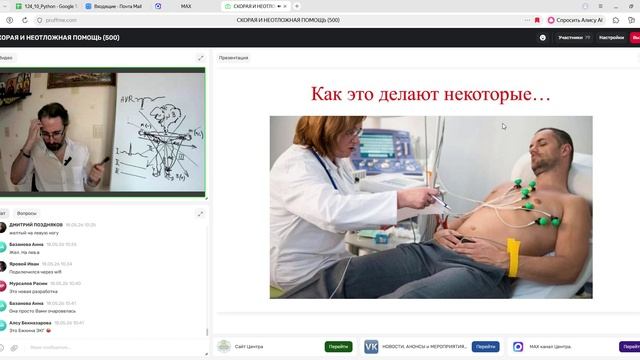
Task: Click the MAX channel logo in the bottom banner
Action: pos(518,347)
